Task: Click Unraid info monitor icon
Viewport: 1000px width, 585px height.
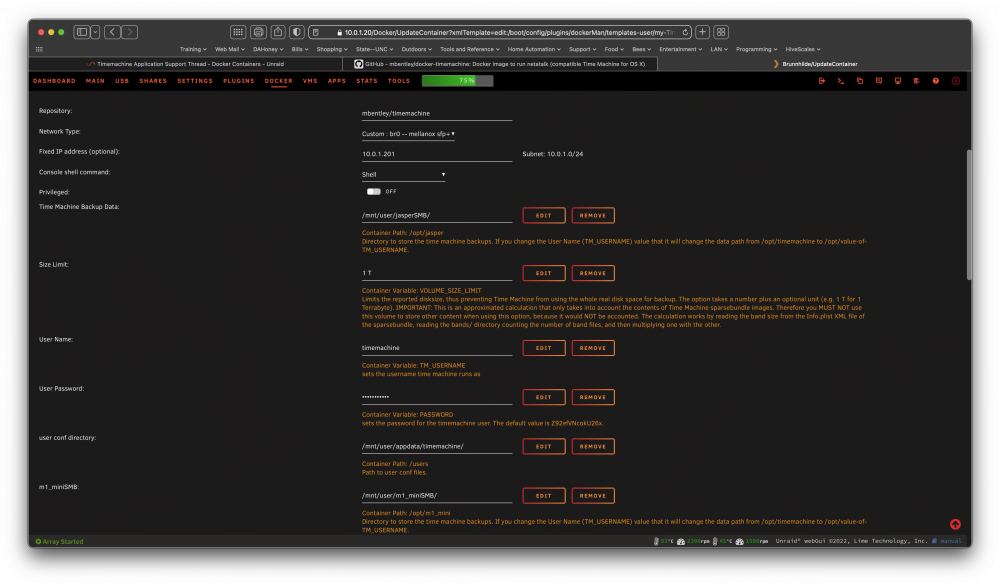Action: pos(898,81)
